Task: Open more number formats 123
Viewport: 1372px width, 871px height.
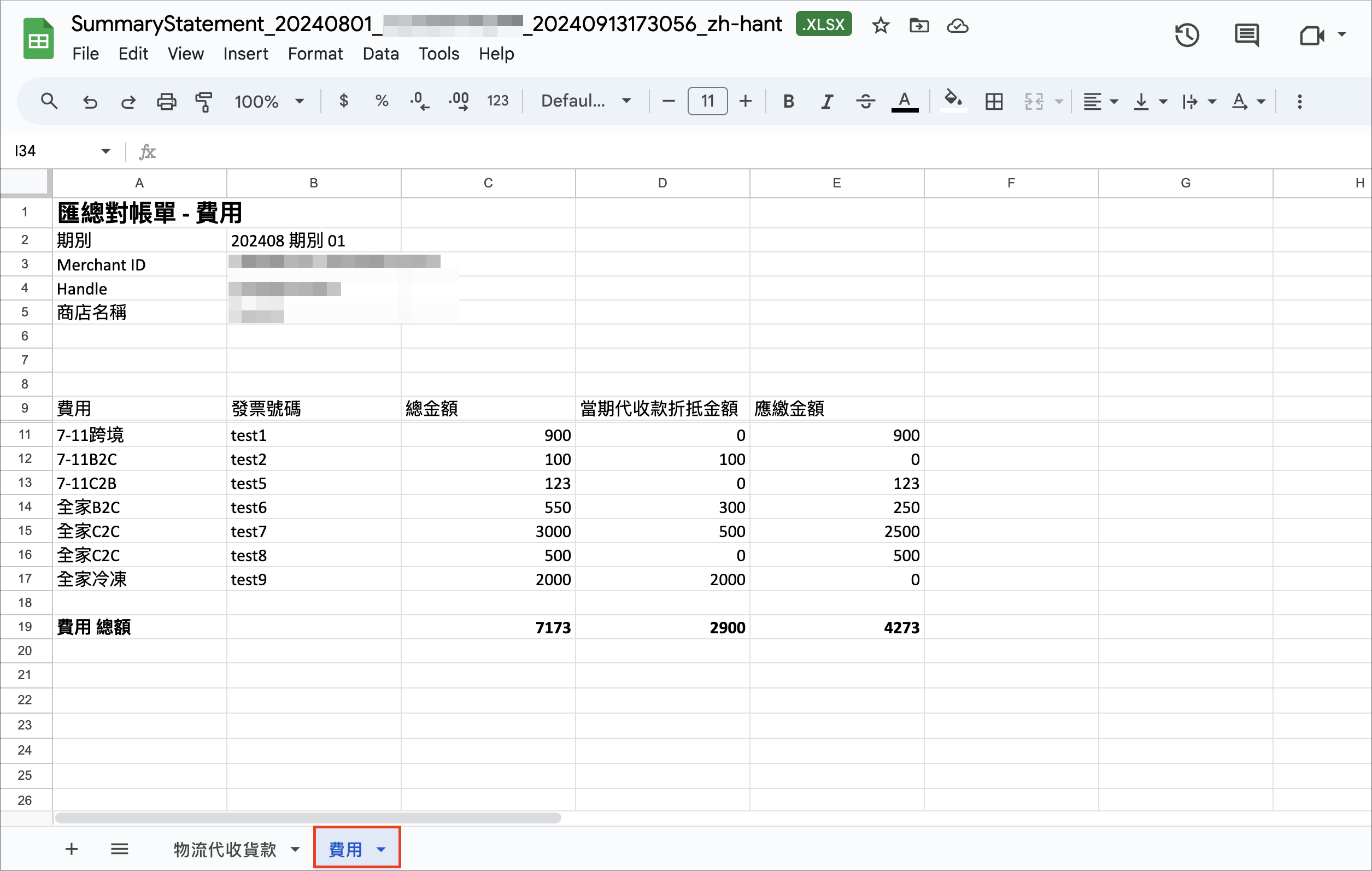Action: [x=497, y=101]
